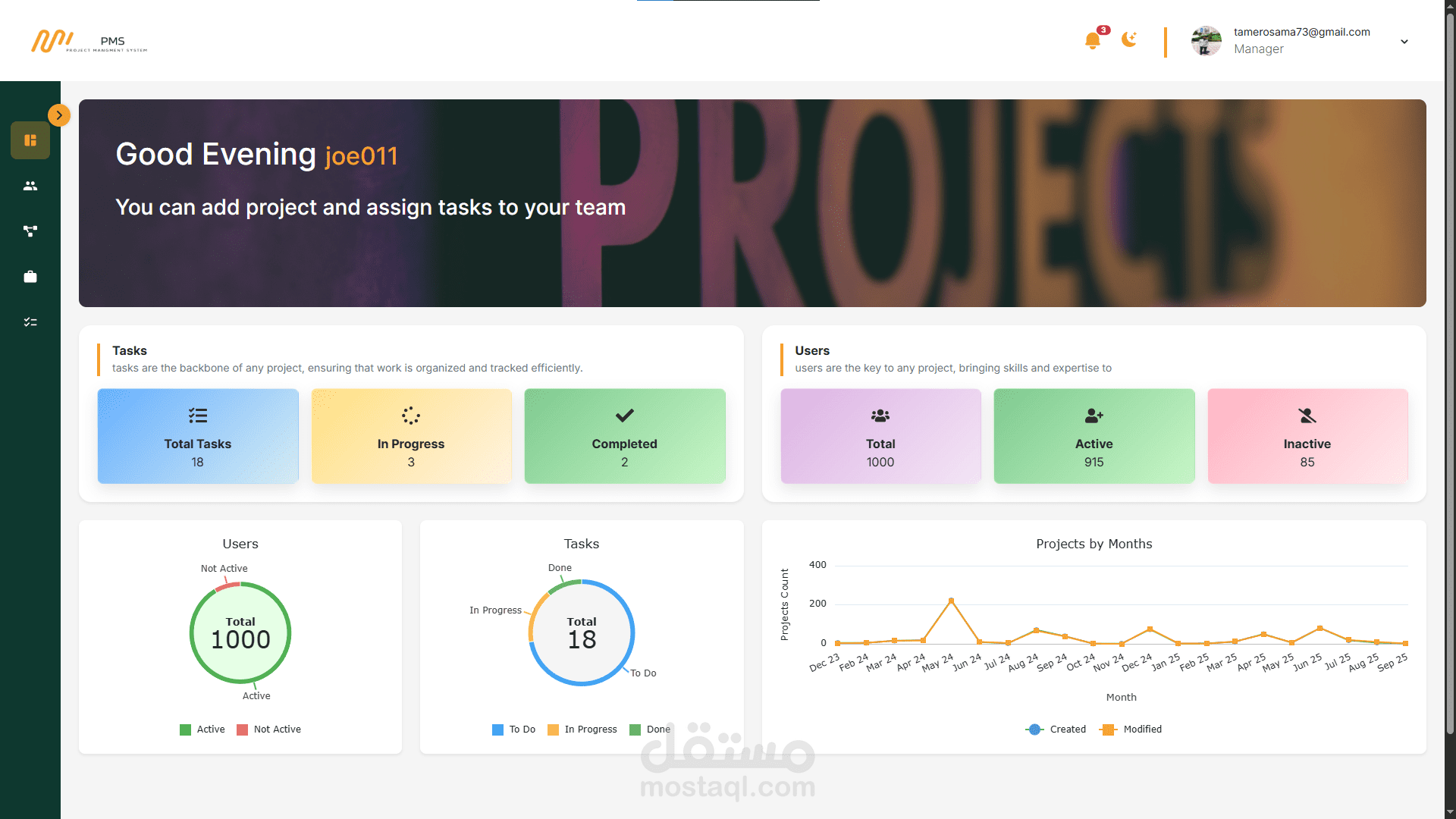Viewport: 1456px width, 819px height.
Task: Click the Not Active callout label on Users donut
Action: tap(224, 569)
